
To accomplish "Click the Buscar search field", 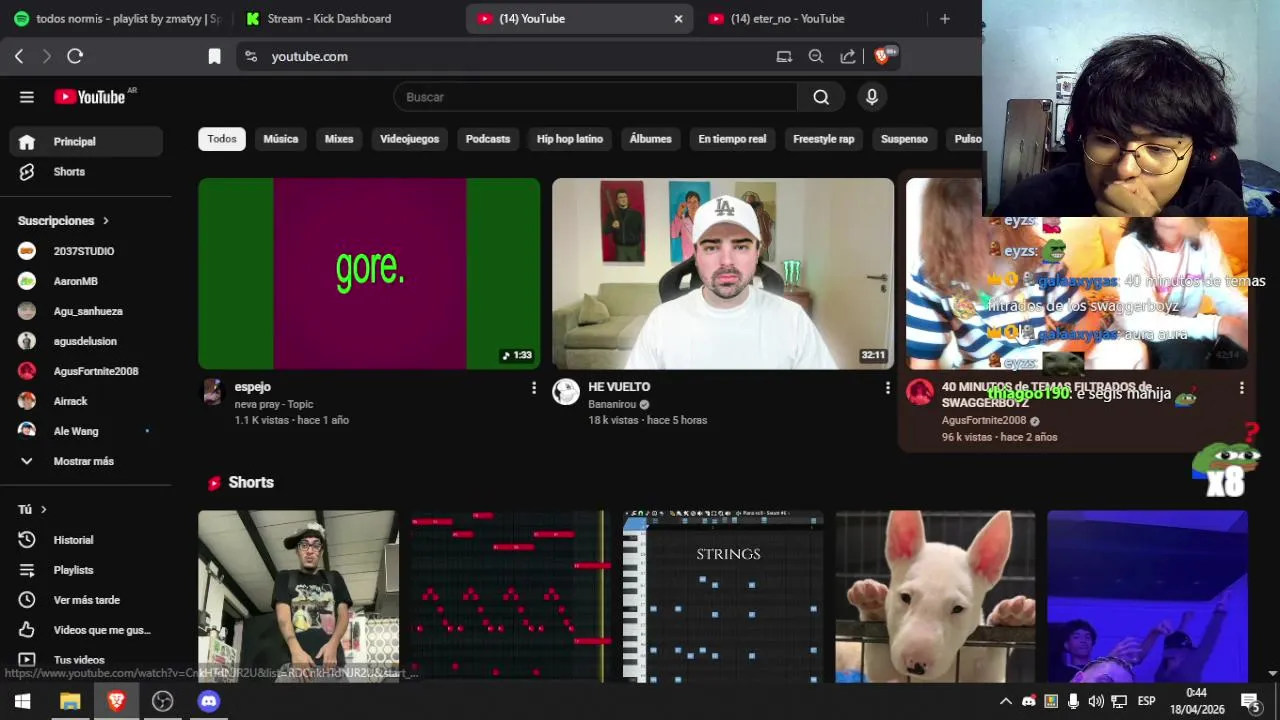I will point(596,97).
